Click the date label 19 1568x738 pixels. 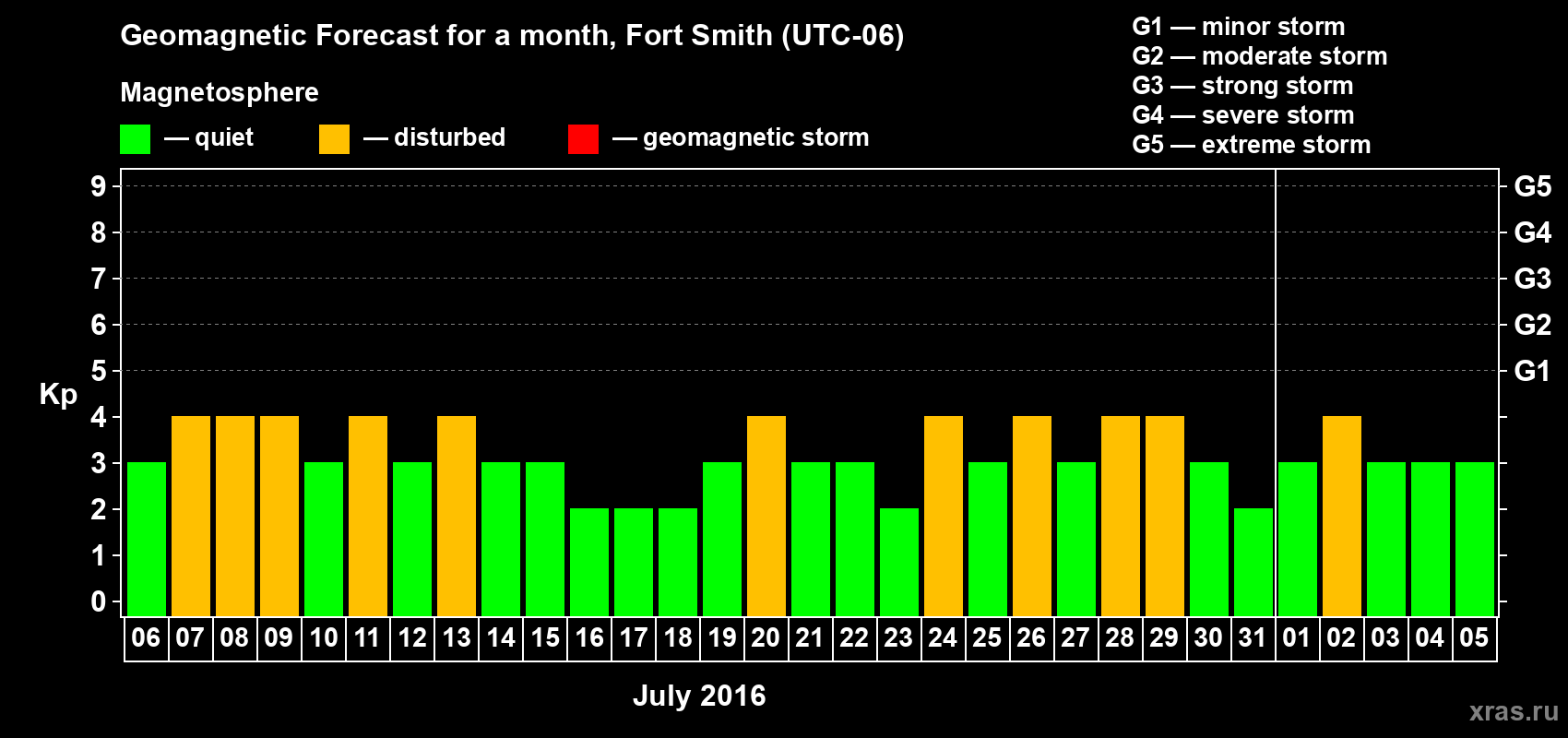point(722,637)
